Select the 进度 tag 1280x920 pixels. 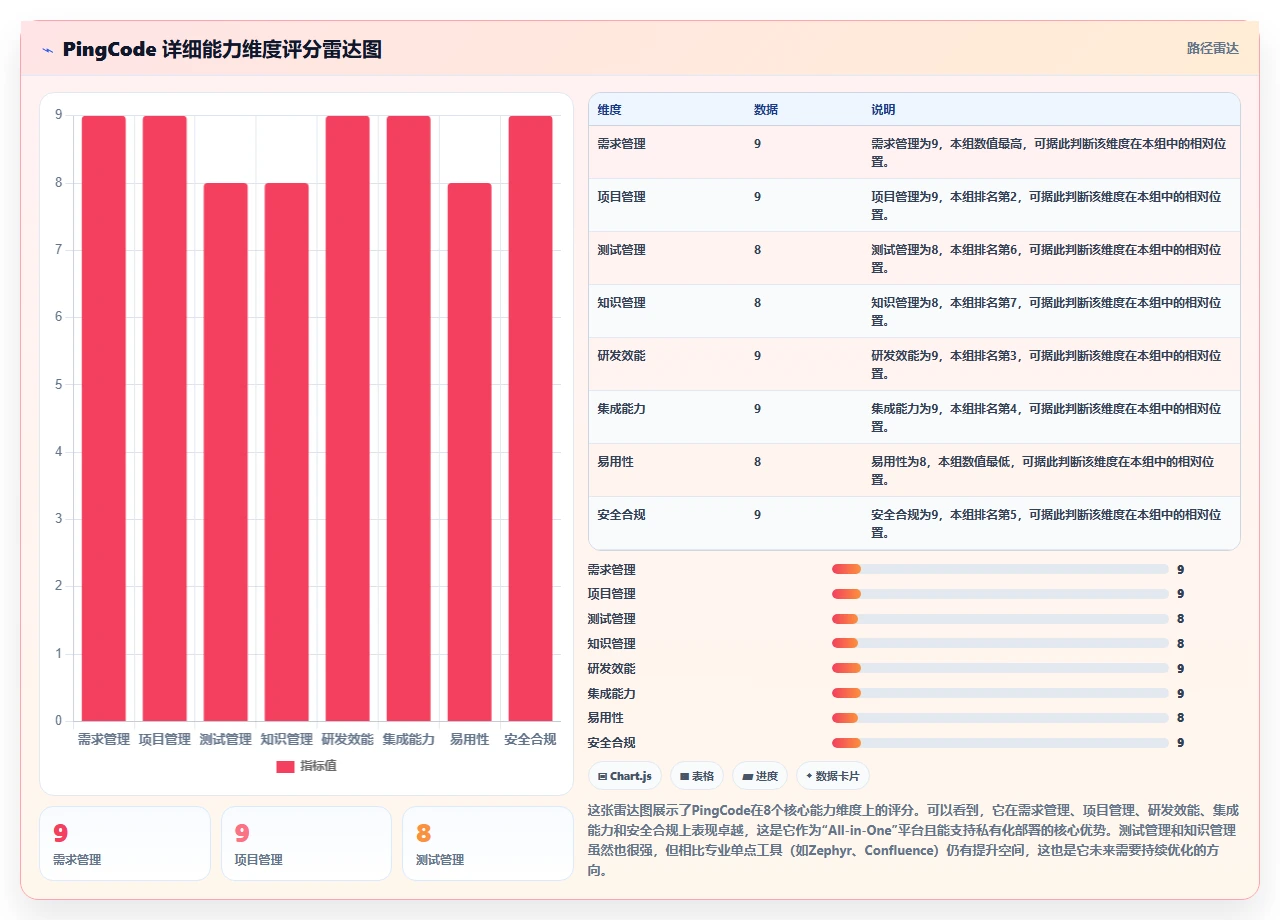click(760, 776)
